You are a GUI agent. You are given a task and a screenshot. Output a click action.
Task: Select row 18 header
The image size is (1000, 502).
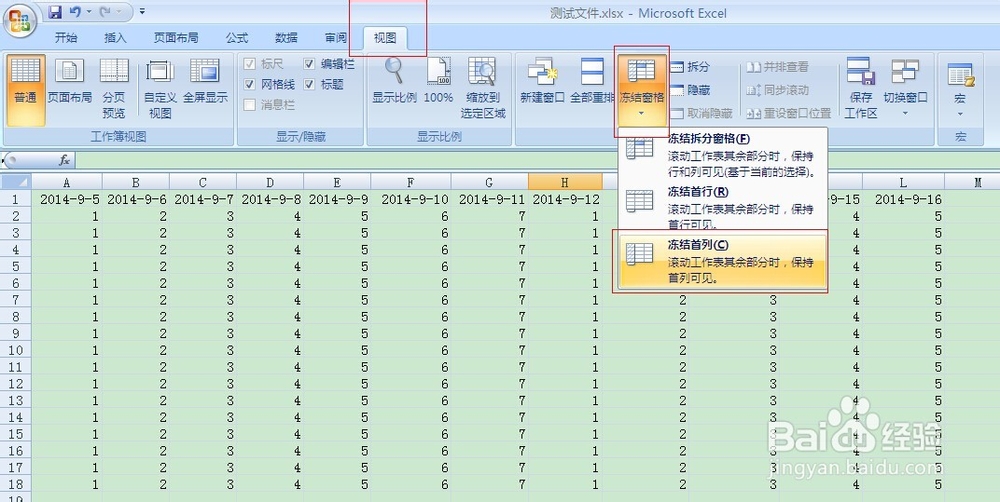15,484
